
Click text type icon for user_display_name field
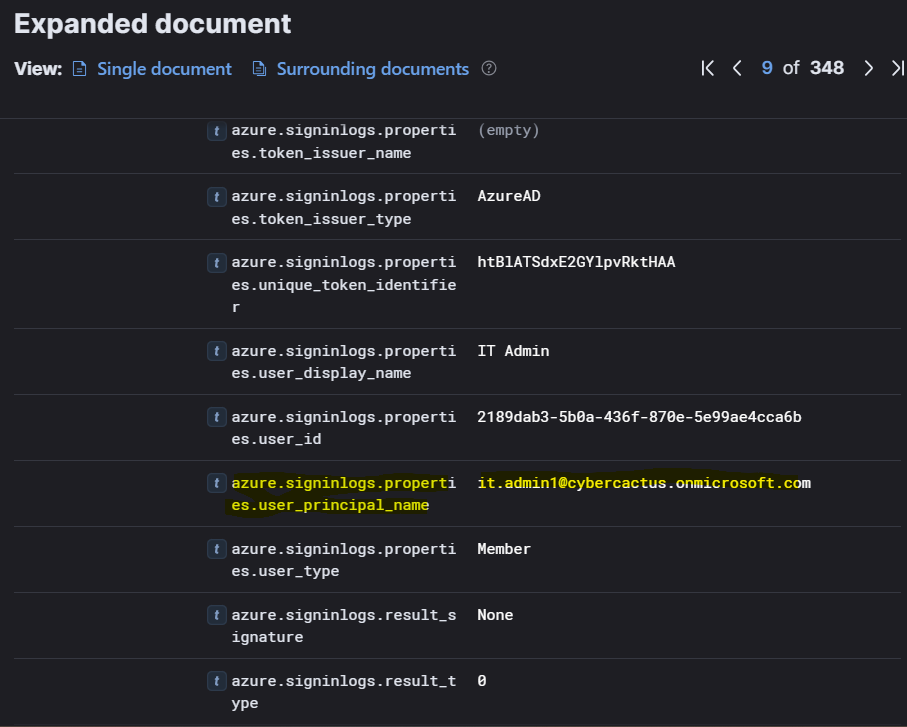(x=216, y=351)
